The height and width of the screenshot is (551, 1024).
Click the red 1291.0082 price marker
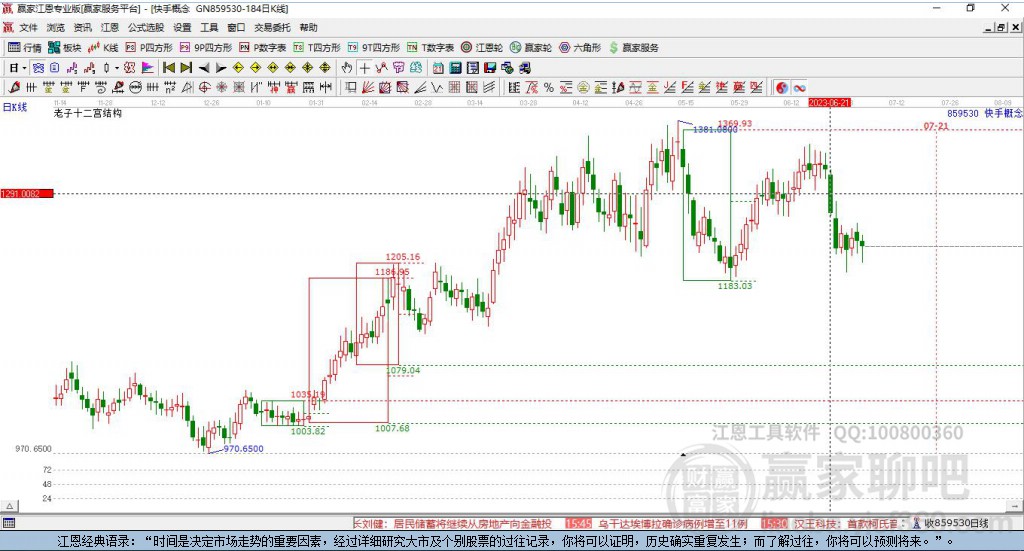pyautogui.click(x=27, y=194)
